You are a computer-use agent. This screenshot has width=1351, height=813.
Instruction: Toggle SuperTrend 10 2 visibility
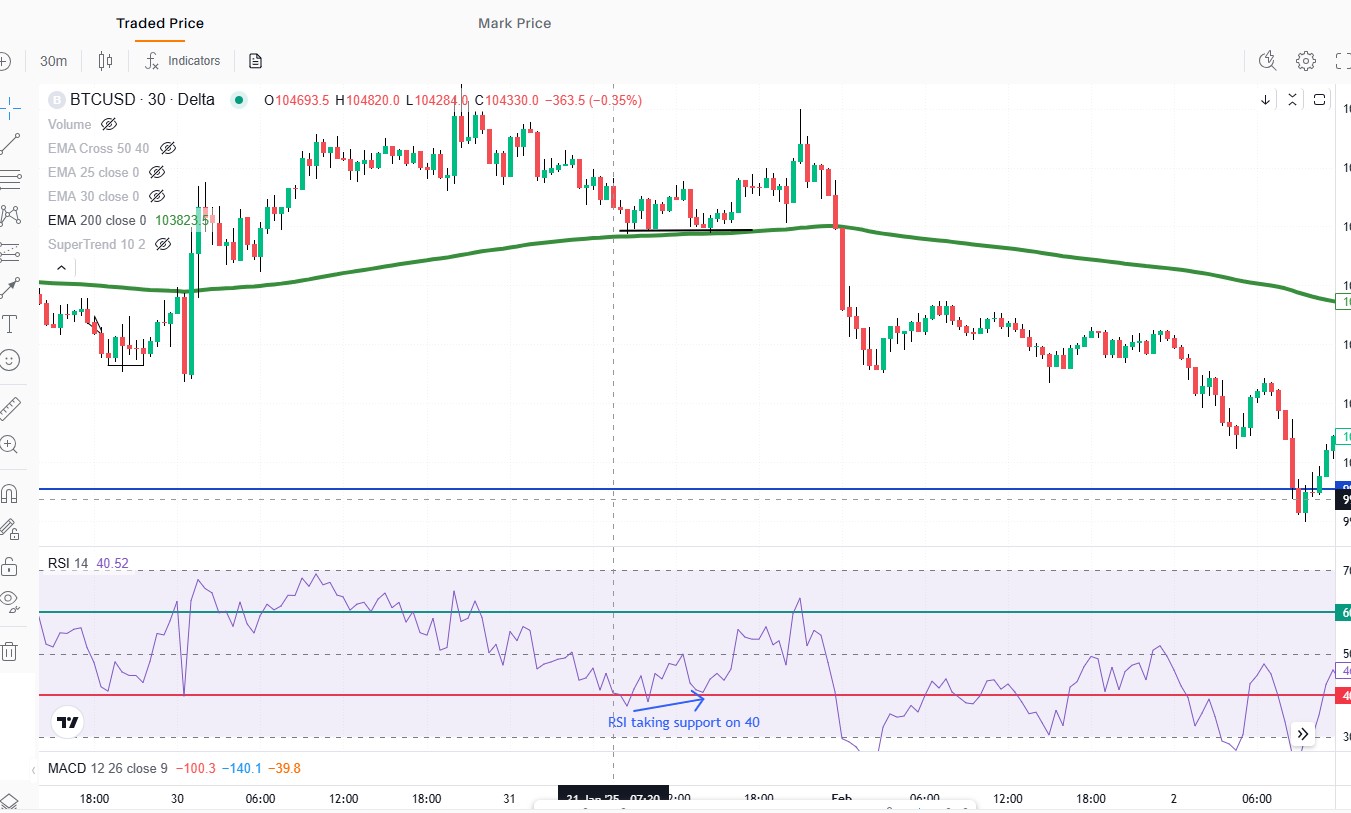[162, 244]
